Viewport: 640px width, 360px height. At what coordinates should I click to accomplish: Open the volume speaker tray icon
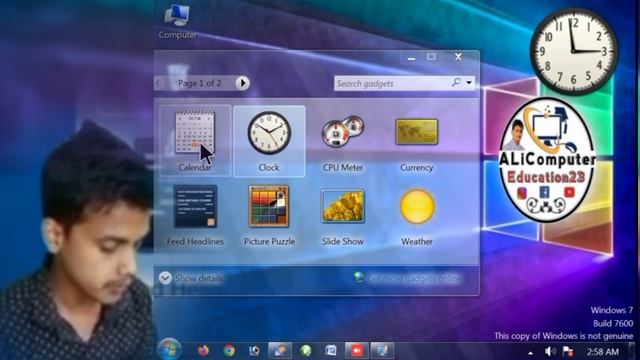tap(550, 351)
